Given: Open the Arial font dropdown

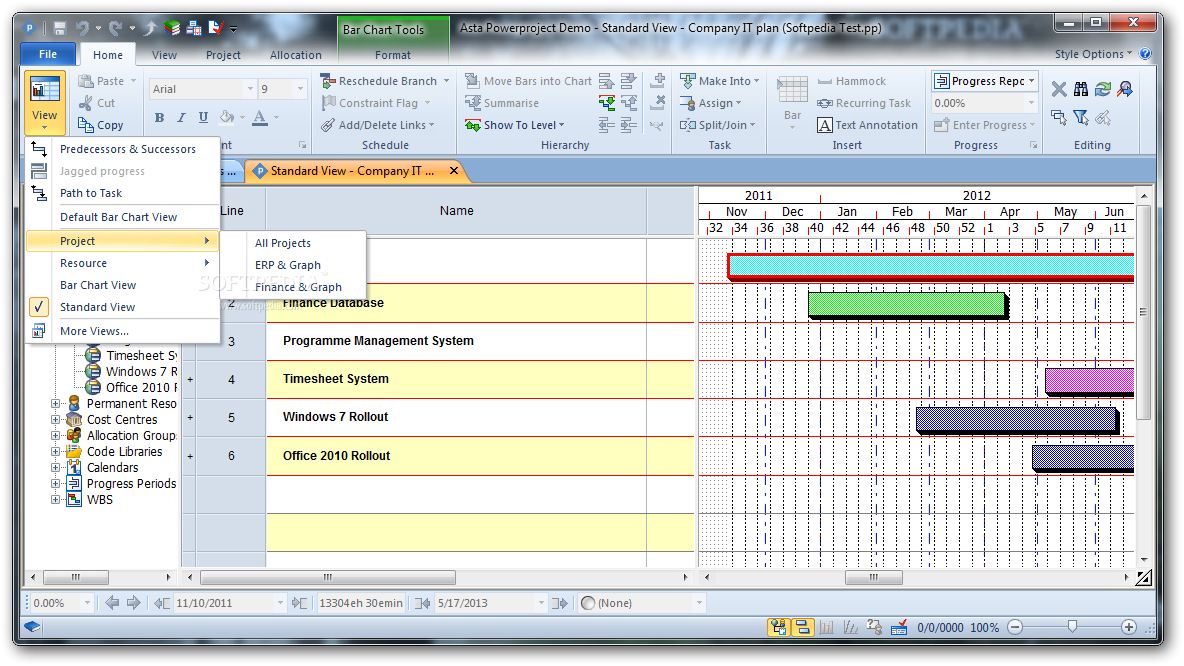Looking at the screenshot, I should pos(251,89).
